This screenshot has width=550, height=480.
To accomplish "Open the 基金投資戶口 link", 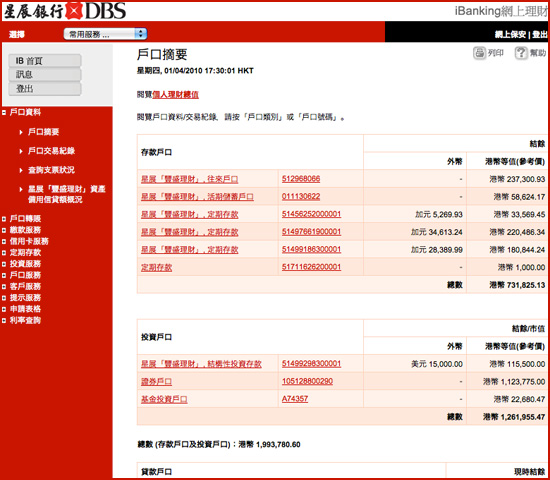I will (164, 399).
